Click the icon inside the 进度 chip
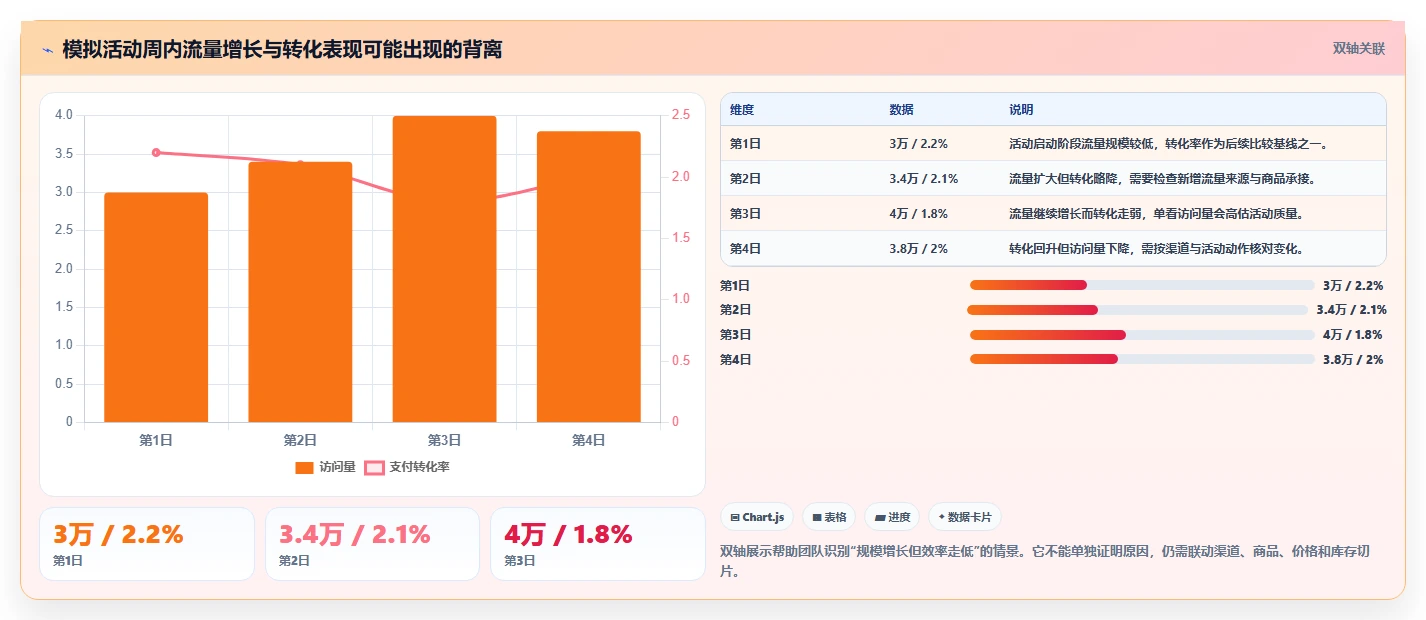Viewport: 1426px width, 620px height. pyautogui.click(x=880, y=518)
